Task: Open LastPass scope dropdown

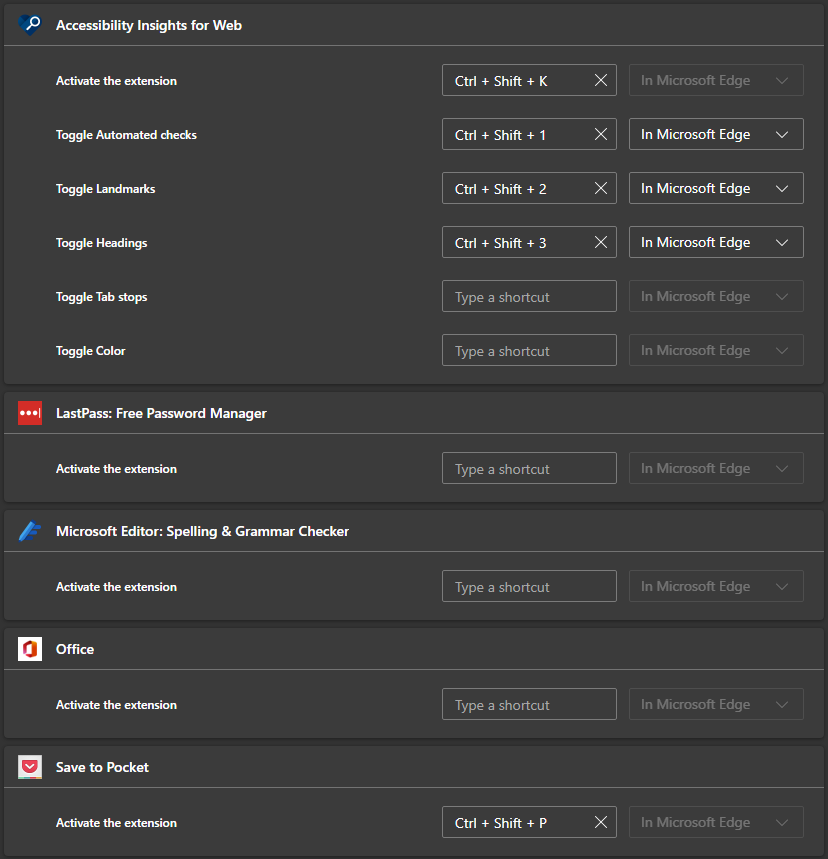Action: 716,468
